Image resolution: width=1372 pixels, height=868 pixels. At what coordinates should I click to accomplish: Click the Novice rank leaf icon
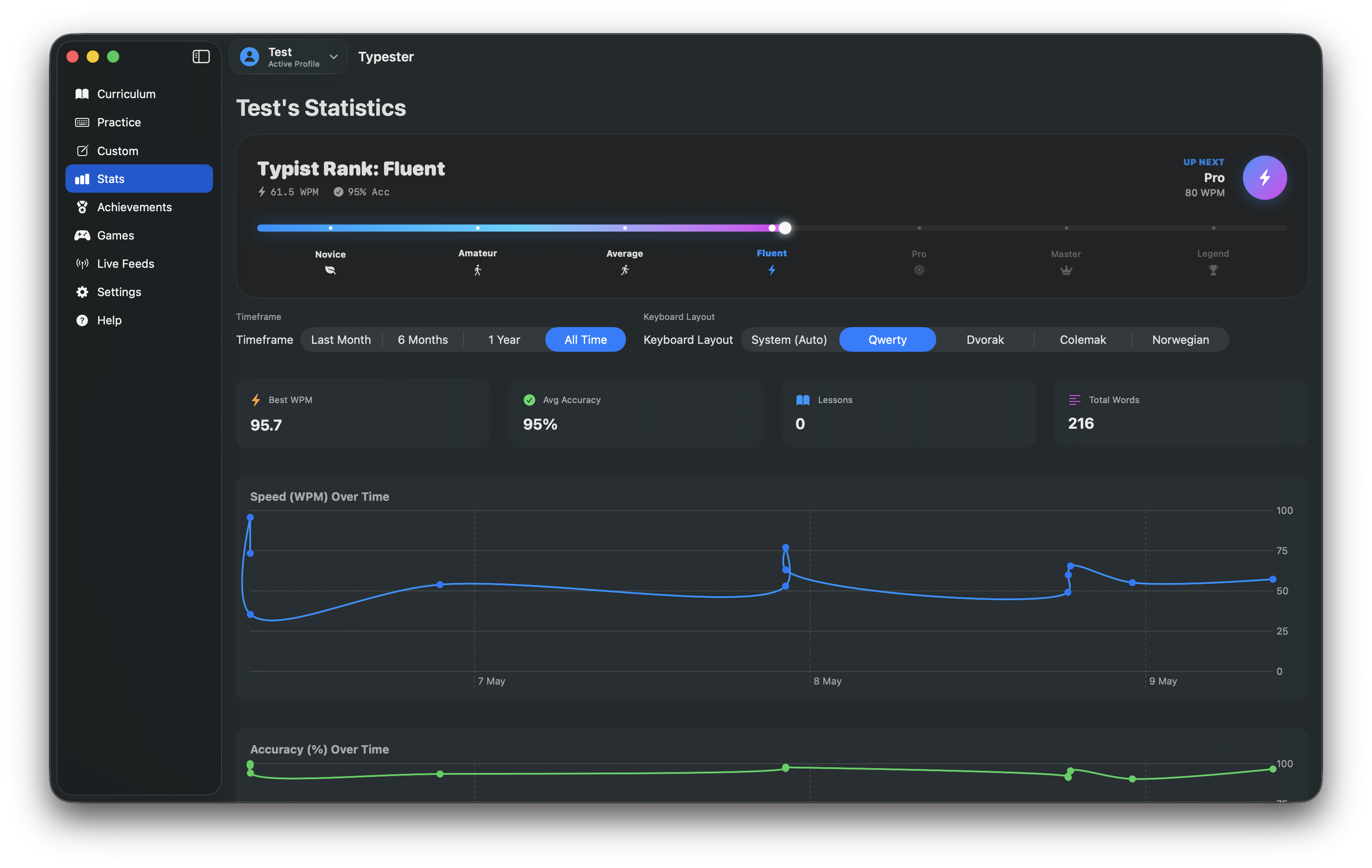[x=330, y=270]
